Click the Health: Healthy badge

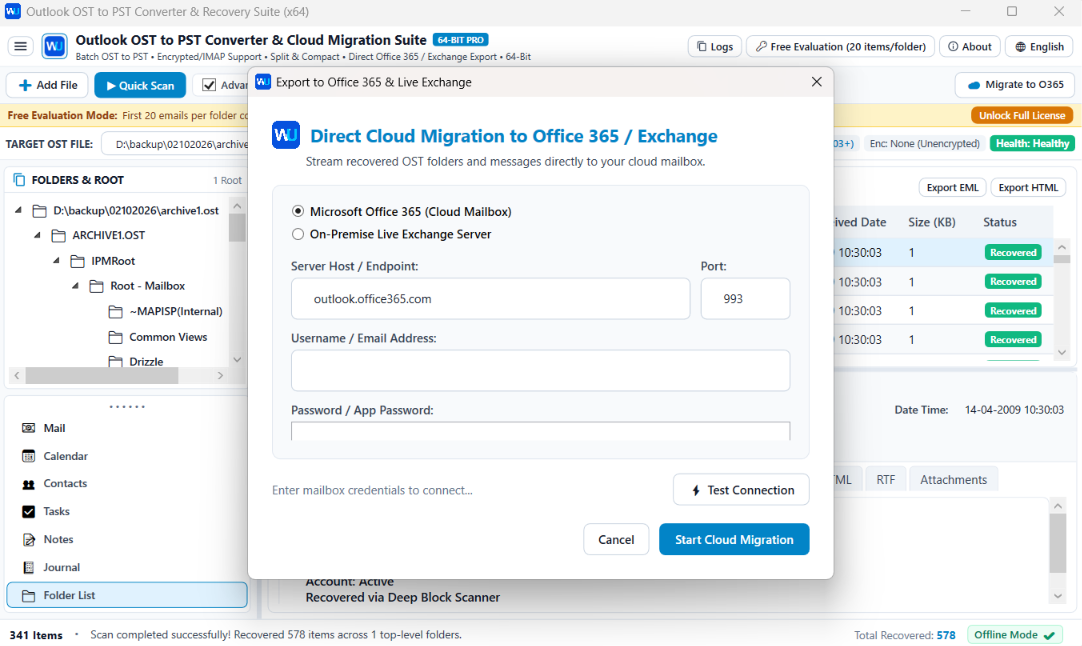pos(1032,144)
